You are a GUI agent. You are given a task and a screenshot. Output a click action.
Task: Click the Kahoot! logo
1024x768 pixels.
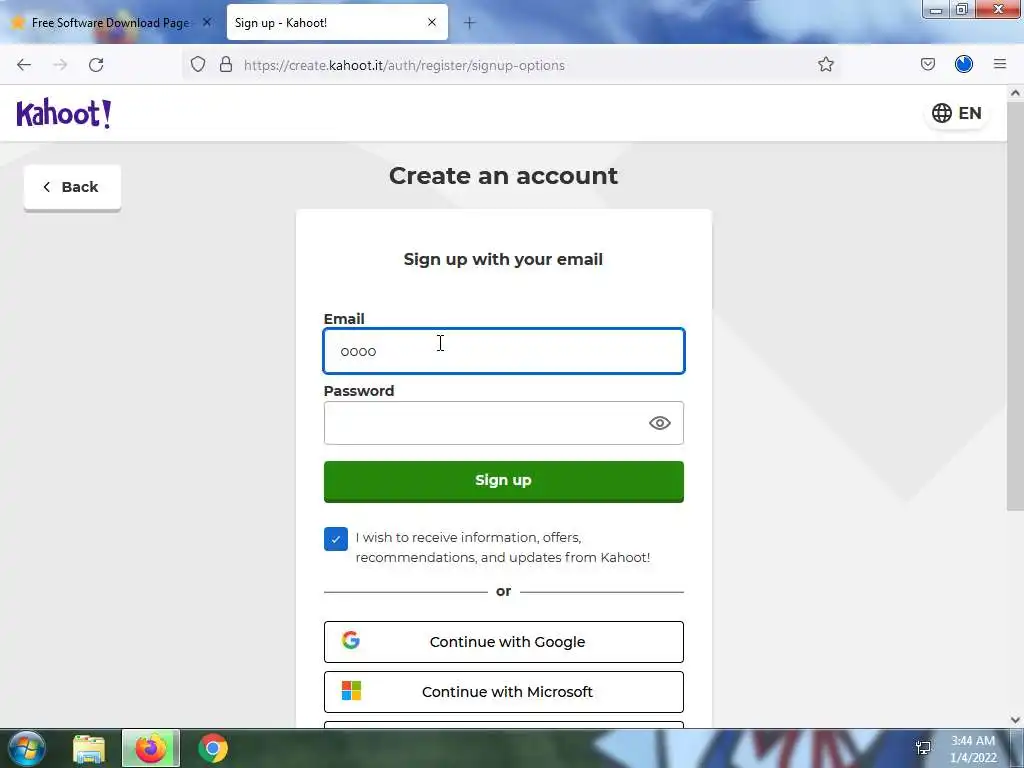tap(64, 114)
